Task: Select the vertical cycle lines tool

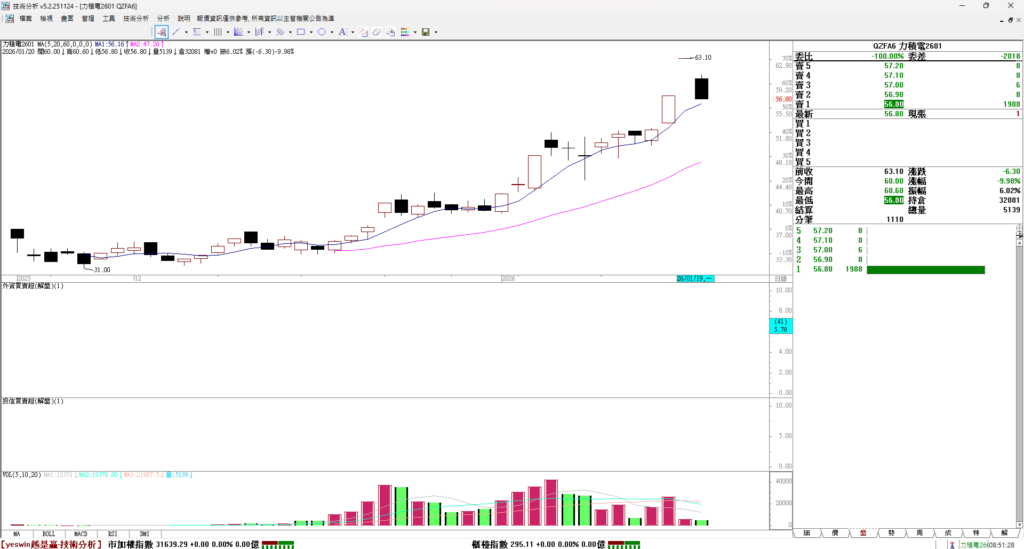Action: click(217, 32)
